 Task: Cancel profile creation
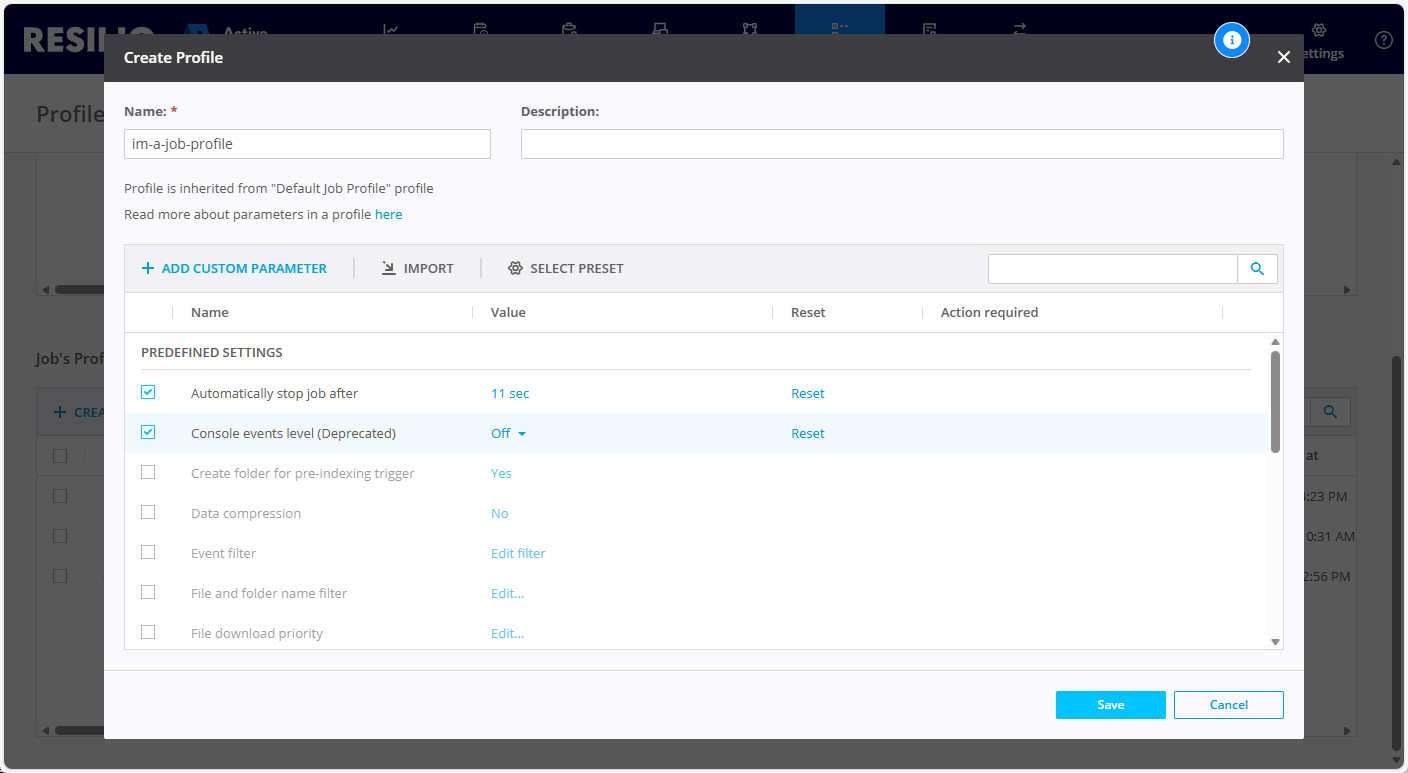(1228, 704)
